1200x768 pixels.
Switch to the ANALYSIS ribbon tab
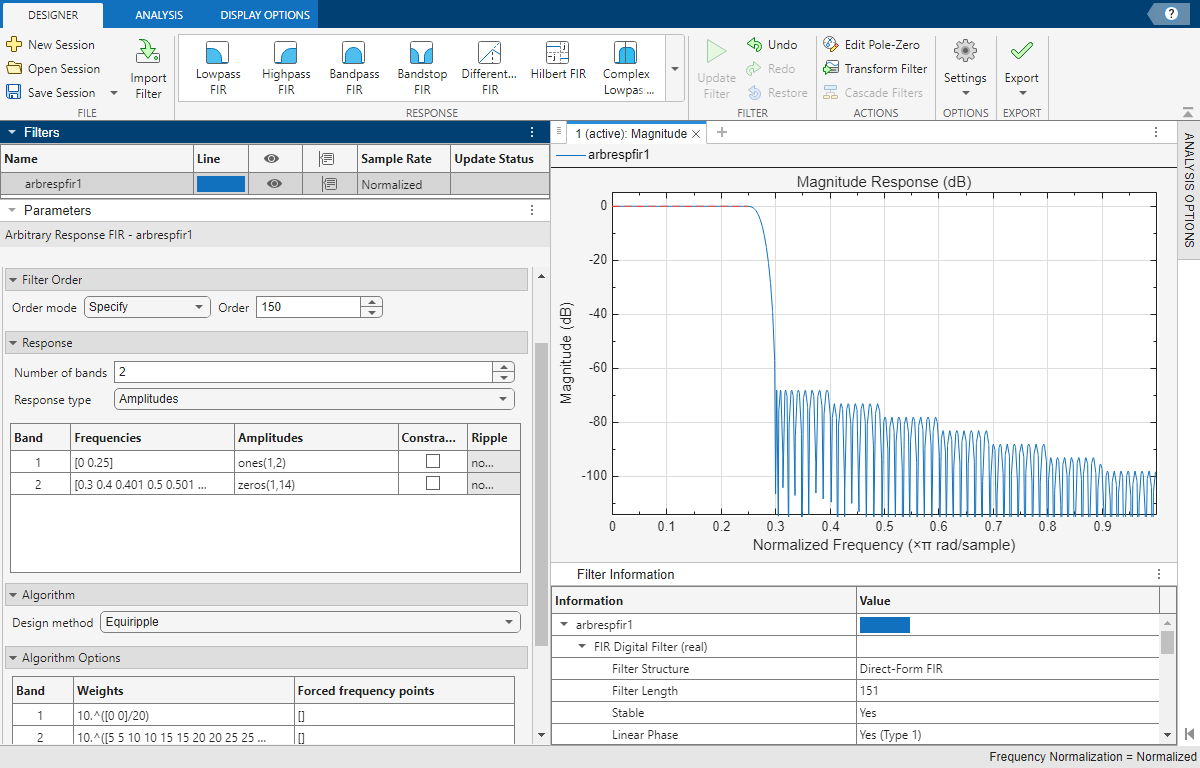[x=157, y=15]
